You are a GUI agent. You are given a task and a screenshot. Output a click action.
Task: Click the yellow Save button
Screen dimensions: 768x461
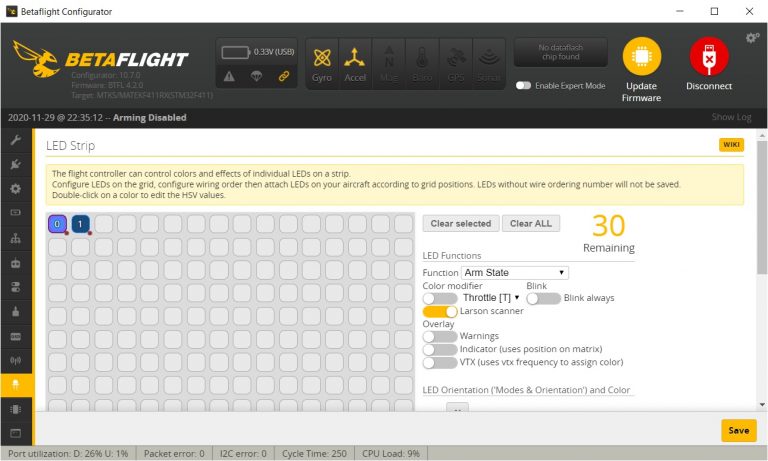coord(739,430)
